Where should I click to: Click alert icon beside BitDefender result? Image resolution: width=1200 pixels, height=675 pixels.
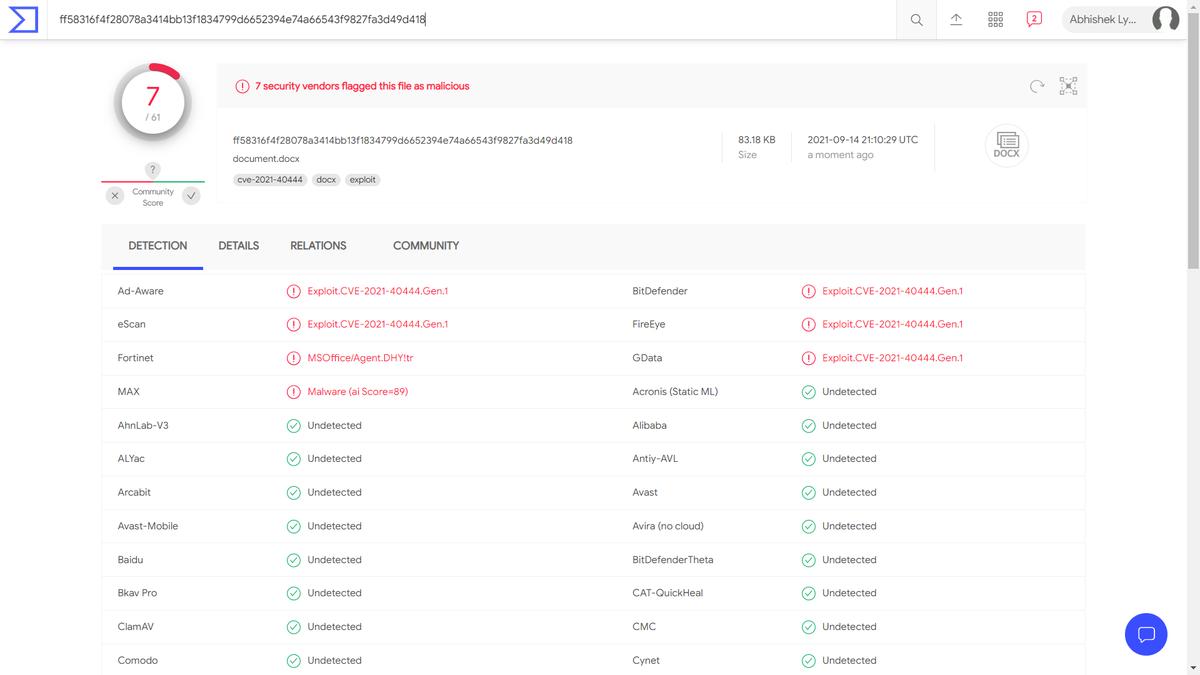[808, 292]
